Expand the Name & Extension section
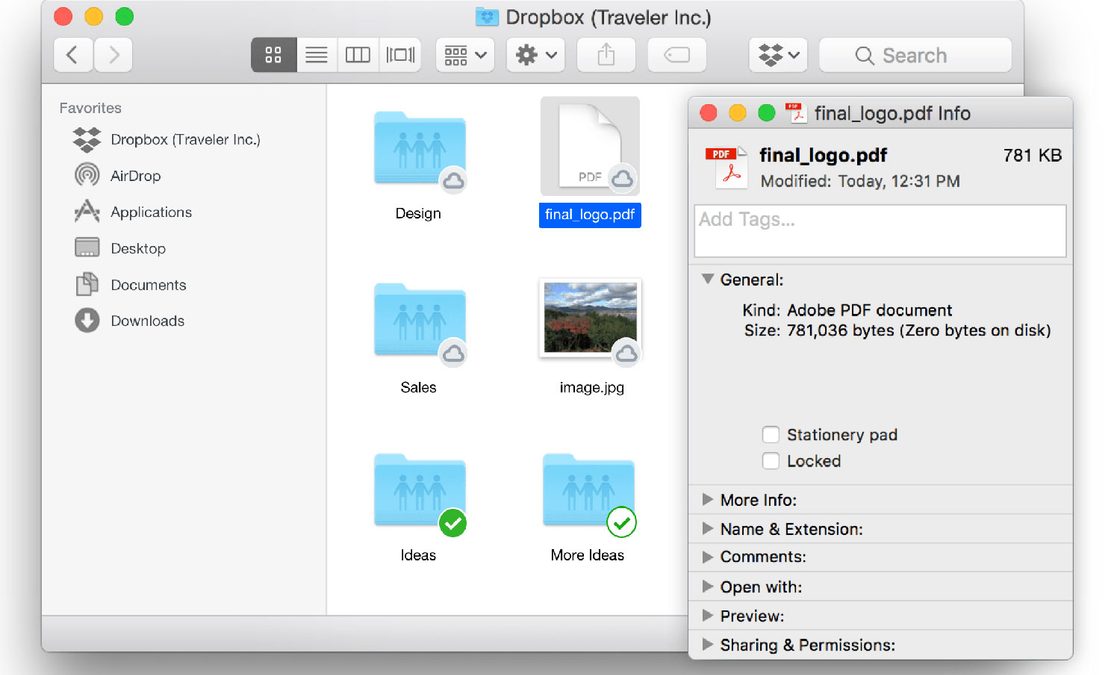Viewport: 1120px width, 675px height. tap(708, 529)
